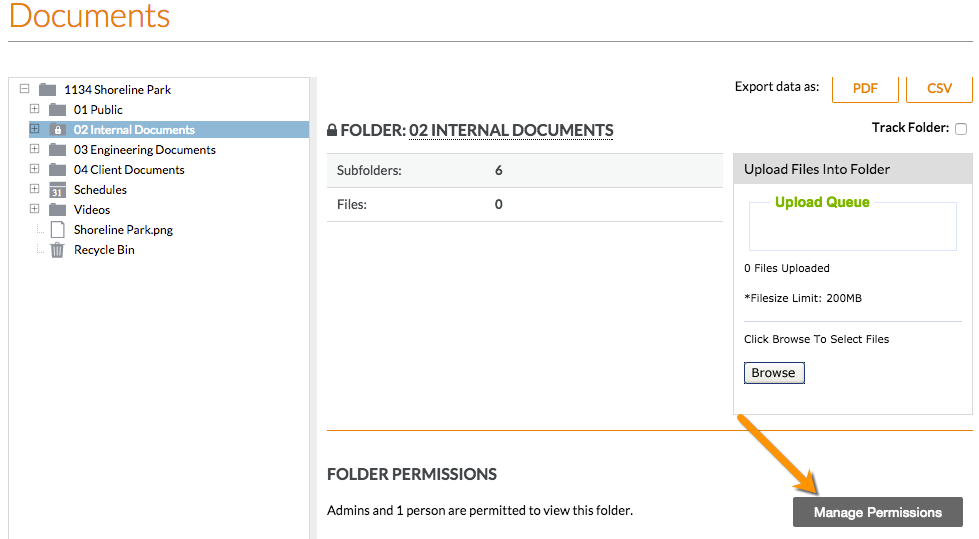The width and height of the screenshot is (979, 539).
Task: Open the 04 Client Documents folder label
Action: pyautogui.click(x=129, y=170)
